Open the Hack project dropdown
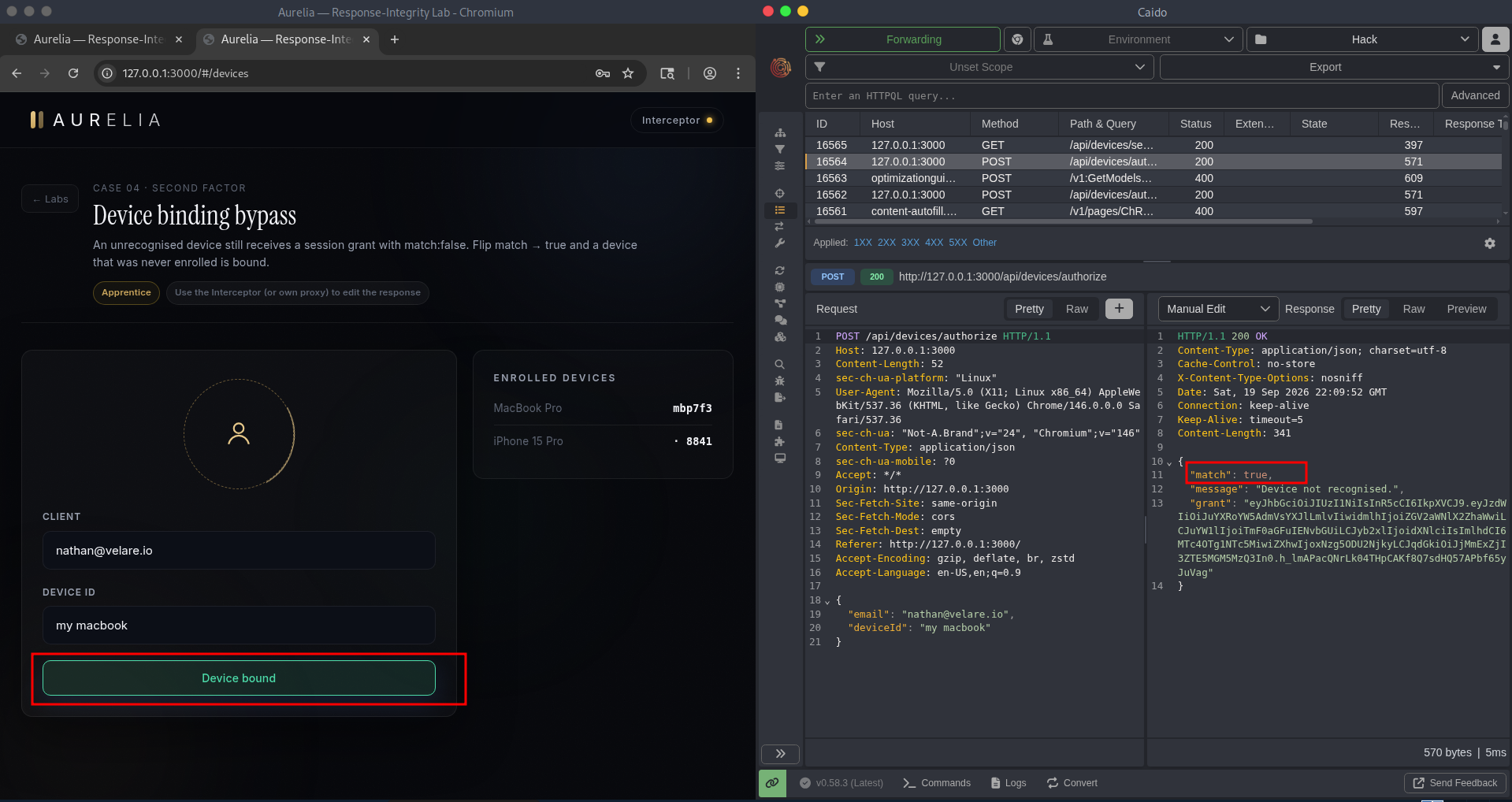Image resolution: width=1512 pixels, height=802 pixels. pos(1363,39)
